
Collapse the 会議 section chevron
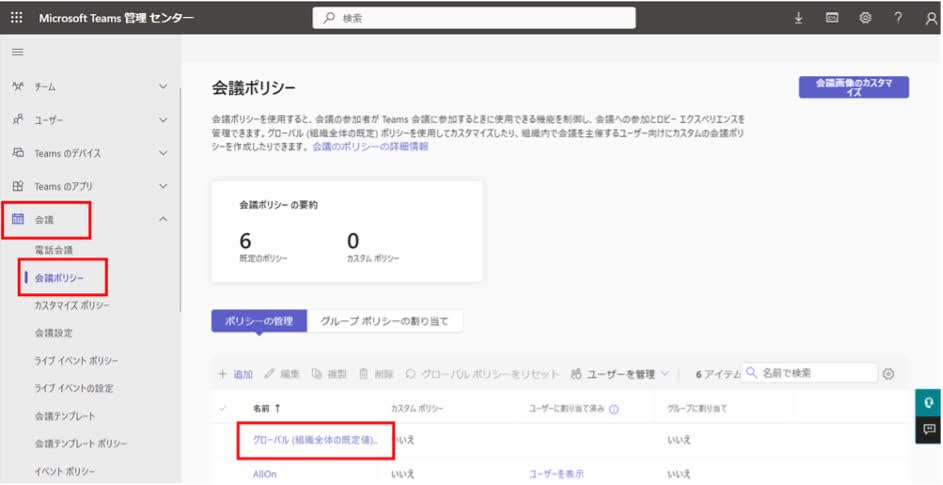(163, 219)
